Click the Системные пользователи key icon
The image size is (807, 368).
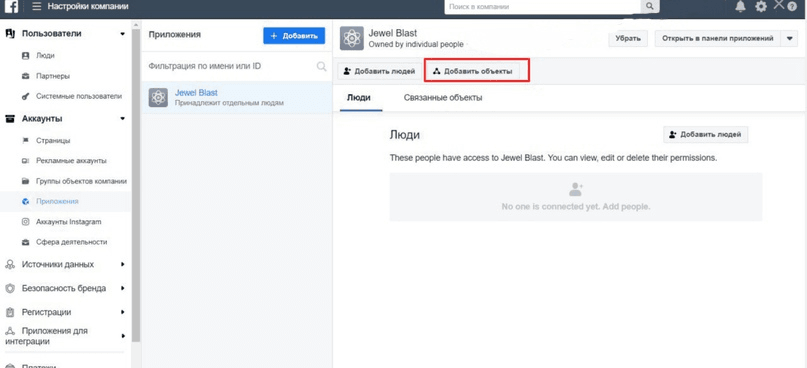click(x=25, y=96)
